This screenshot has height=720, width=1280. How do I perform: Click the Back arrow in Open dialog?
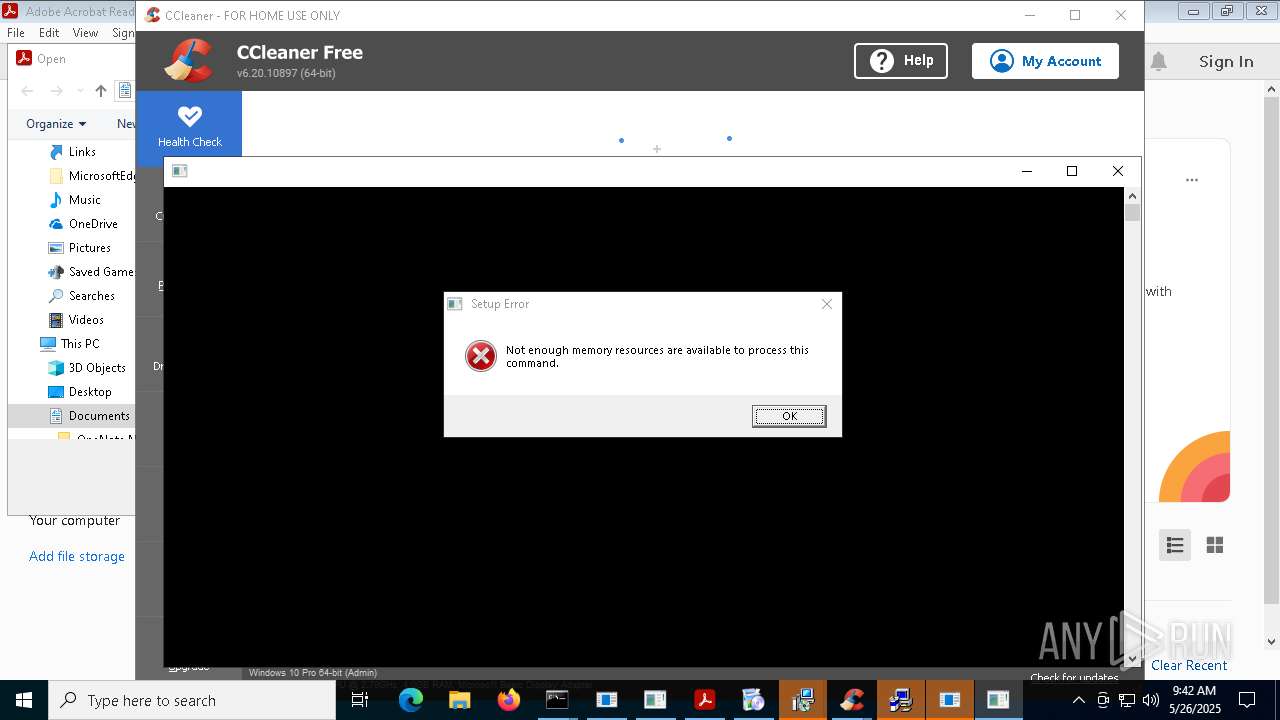point(27,91)
